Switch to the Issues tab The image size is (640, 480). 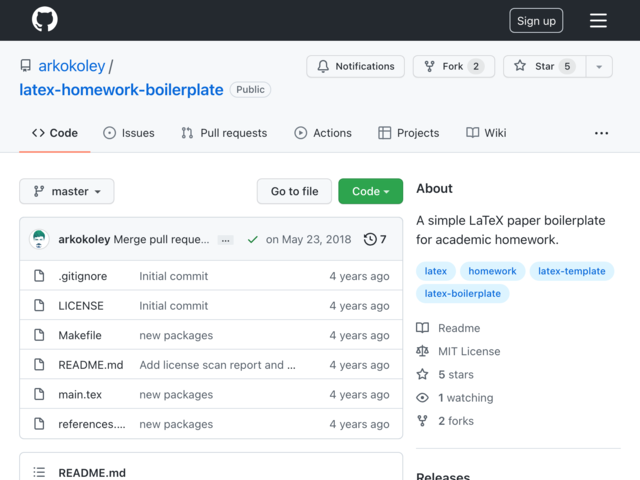(129, 133)
